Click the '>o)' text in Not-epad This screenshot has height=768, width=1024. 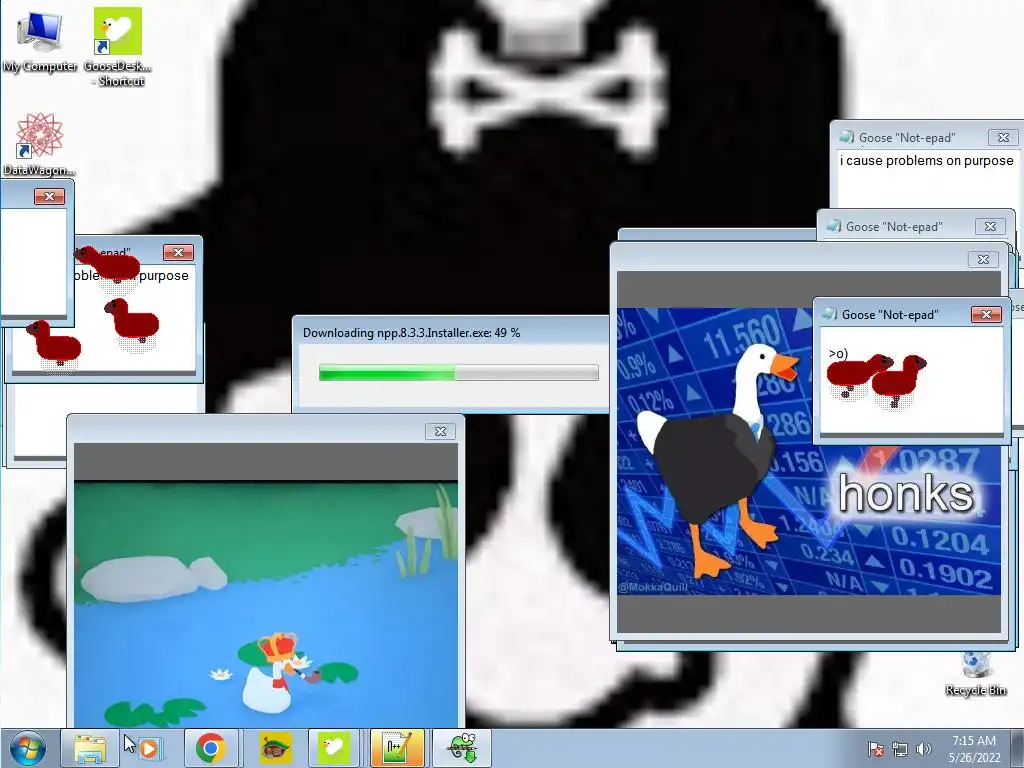838,354
